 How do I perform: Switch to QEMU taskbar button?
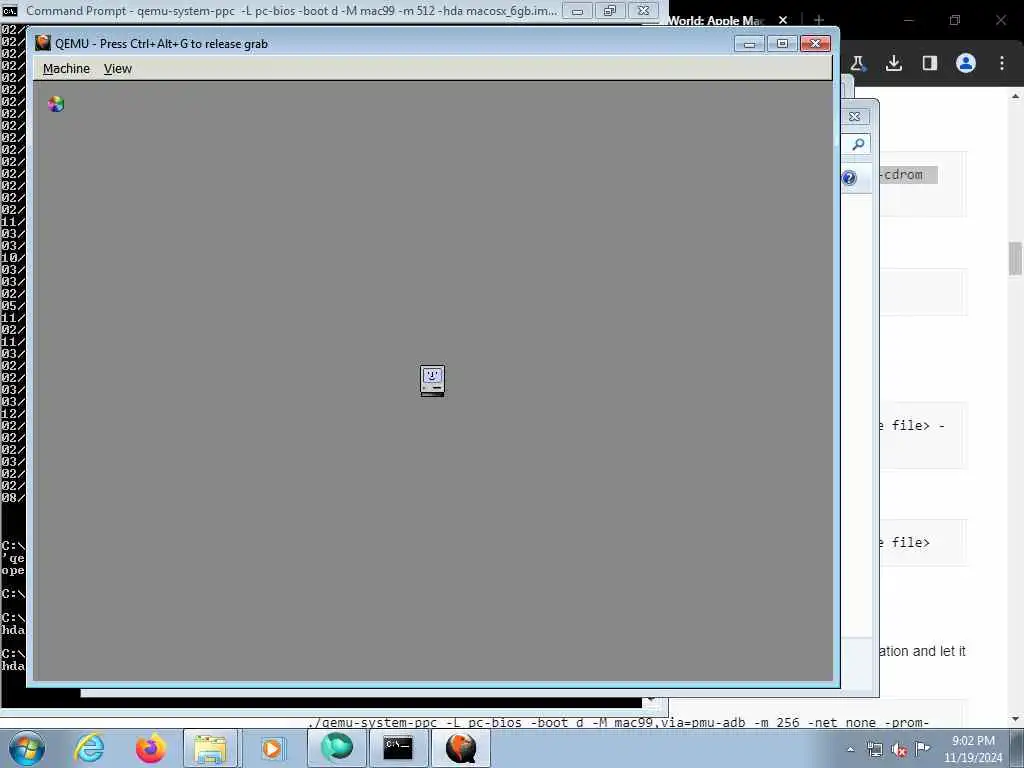(461, 748)
